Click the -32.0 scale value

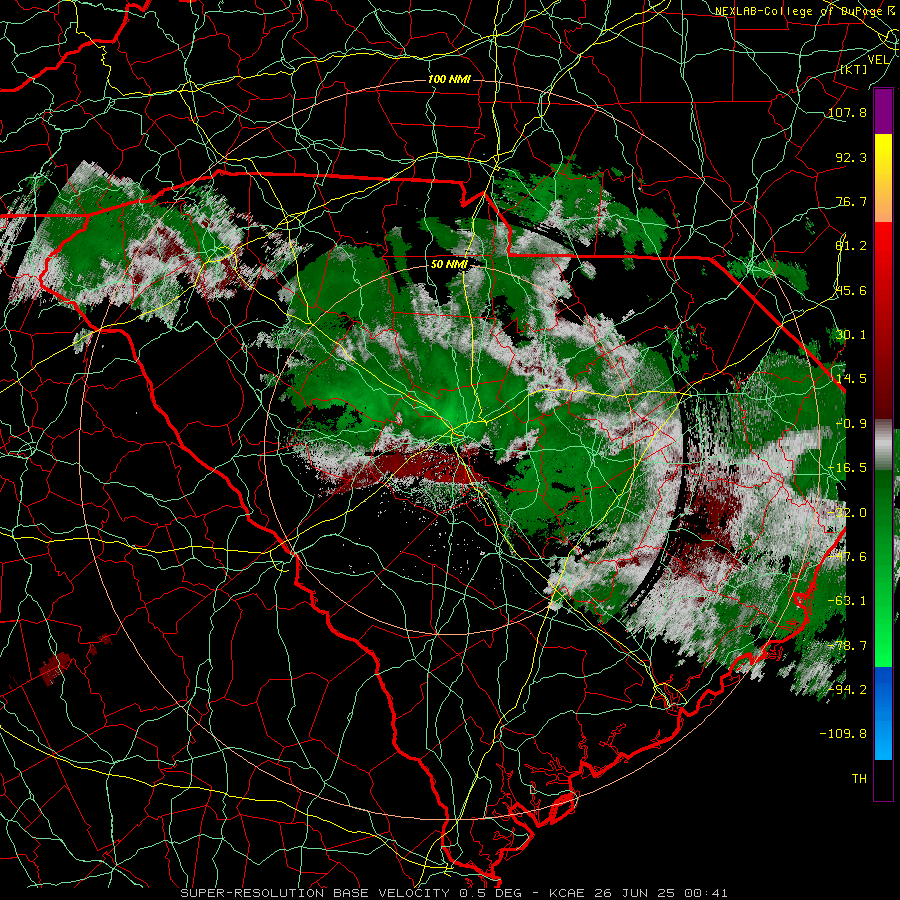(x=847, y=513)
